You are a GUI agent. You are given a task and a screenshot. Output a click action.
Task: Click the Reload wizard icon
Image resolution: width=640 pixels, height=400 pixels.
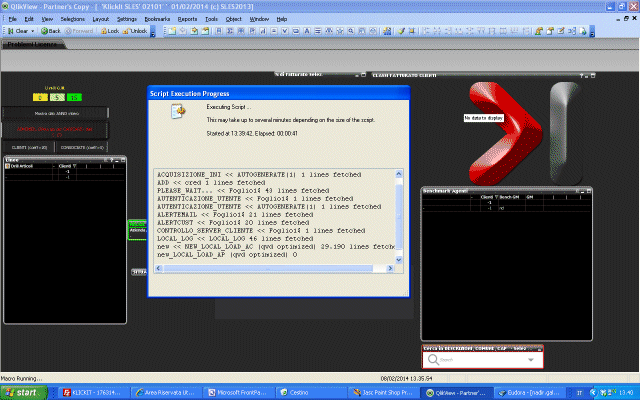click(x=387, y=31)
